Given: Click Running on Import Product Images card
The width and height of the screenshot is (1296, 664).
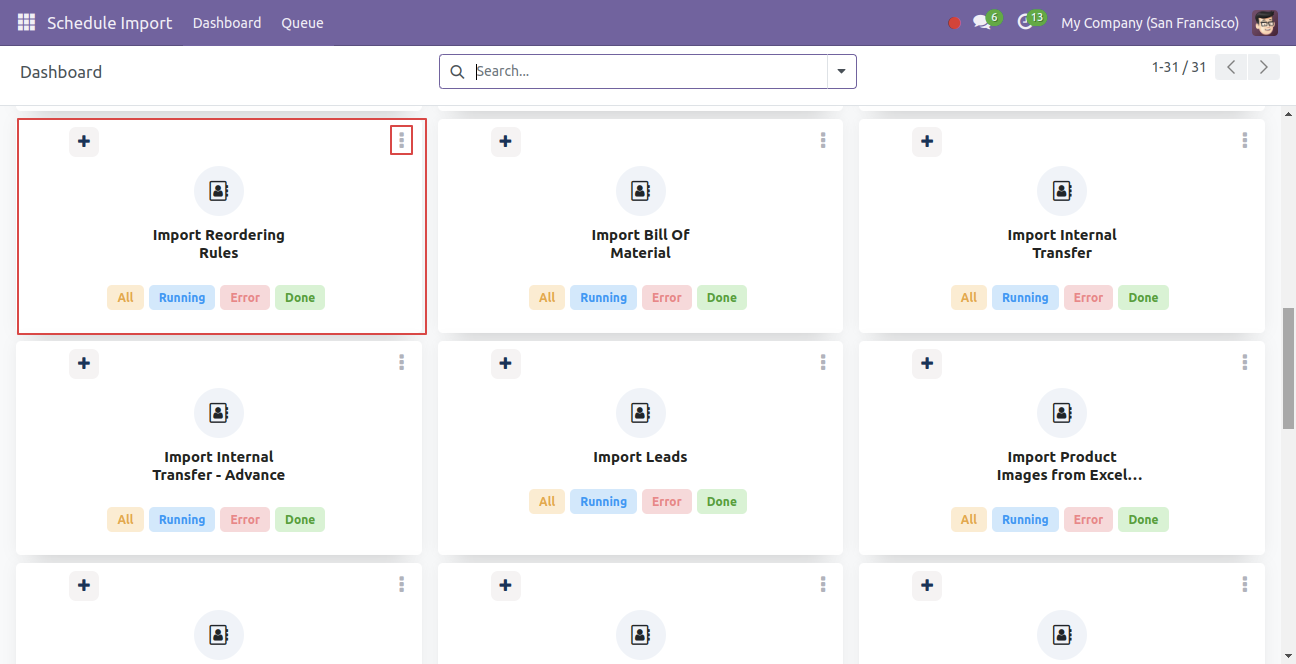Looking at the screenshot, I should pyautogui.click(x=1025, y=520).
